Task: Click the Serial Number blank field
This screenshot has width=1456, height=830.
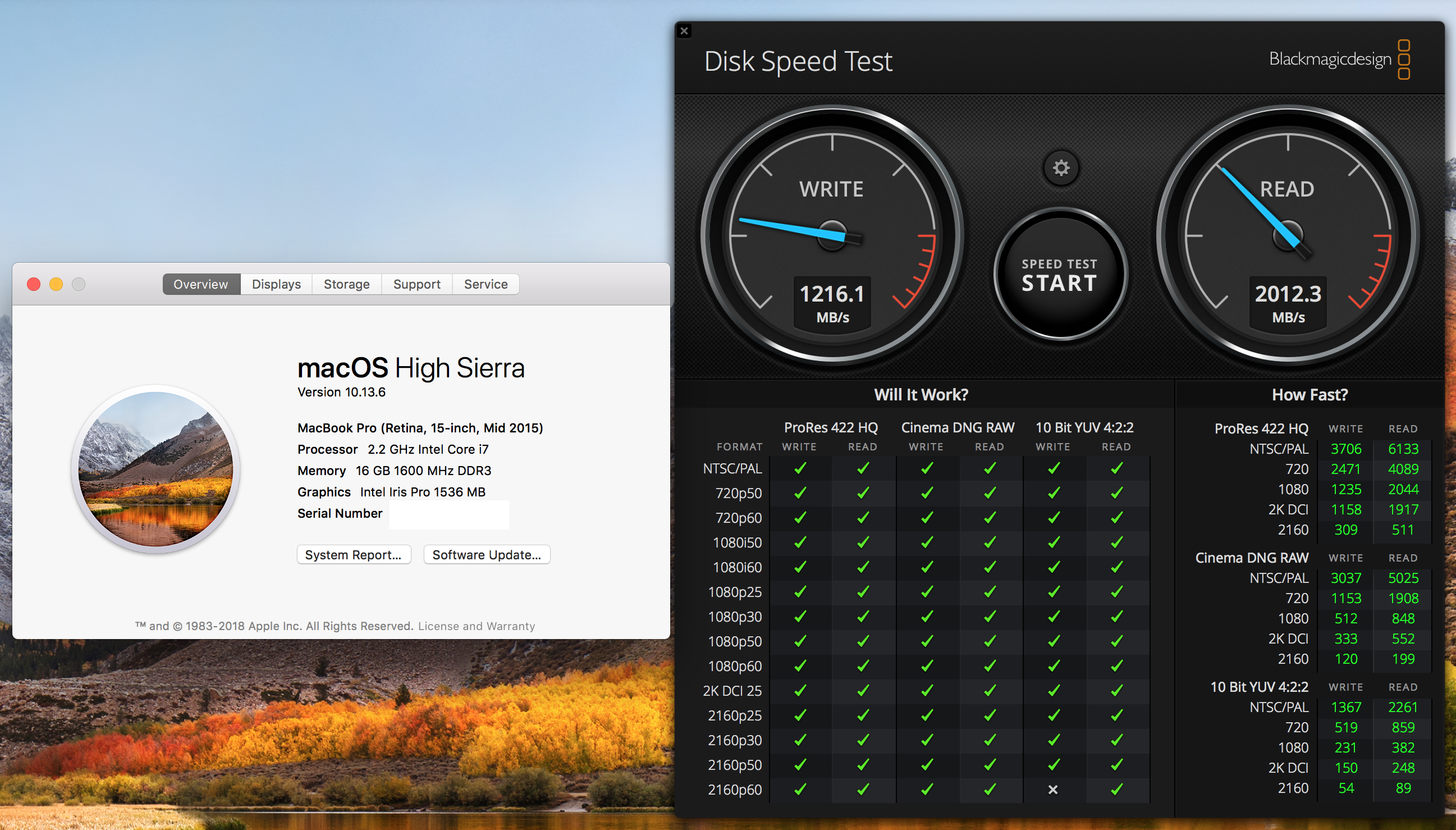Action: click(x=449, y=514)
